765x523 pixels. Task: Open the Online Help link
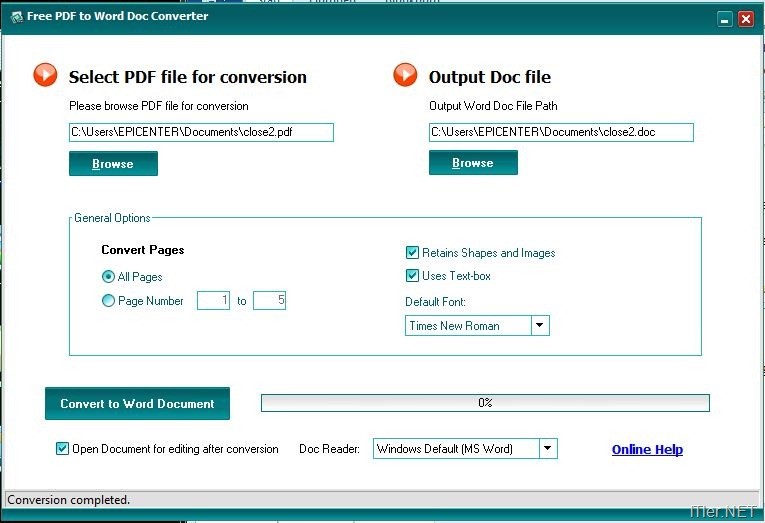[x=647, y=449]
